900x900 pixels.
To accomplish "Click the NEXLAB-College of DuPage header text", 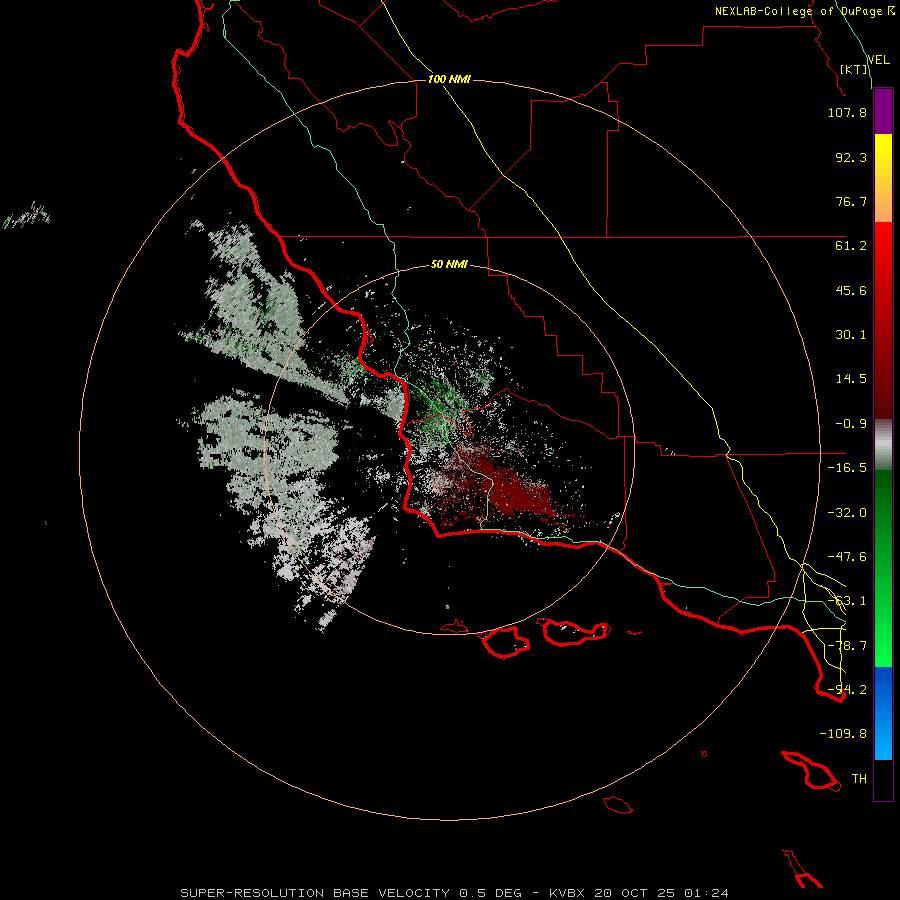I will pos(805,11).
